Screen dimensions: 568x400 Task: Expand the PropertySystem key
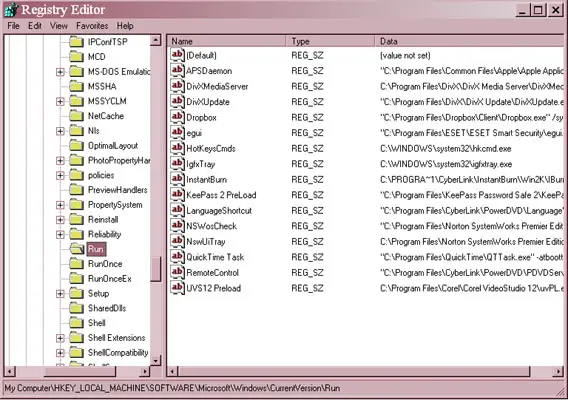pyautogui.click(x=60, y=205)
